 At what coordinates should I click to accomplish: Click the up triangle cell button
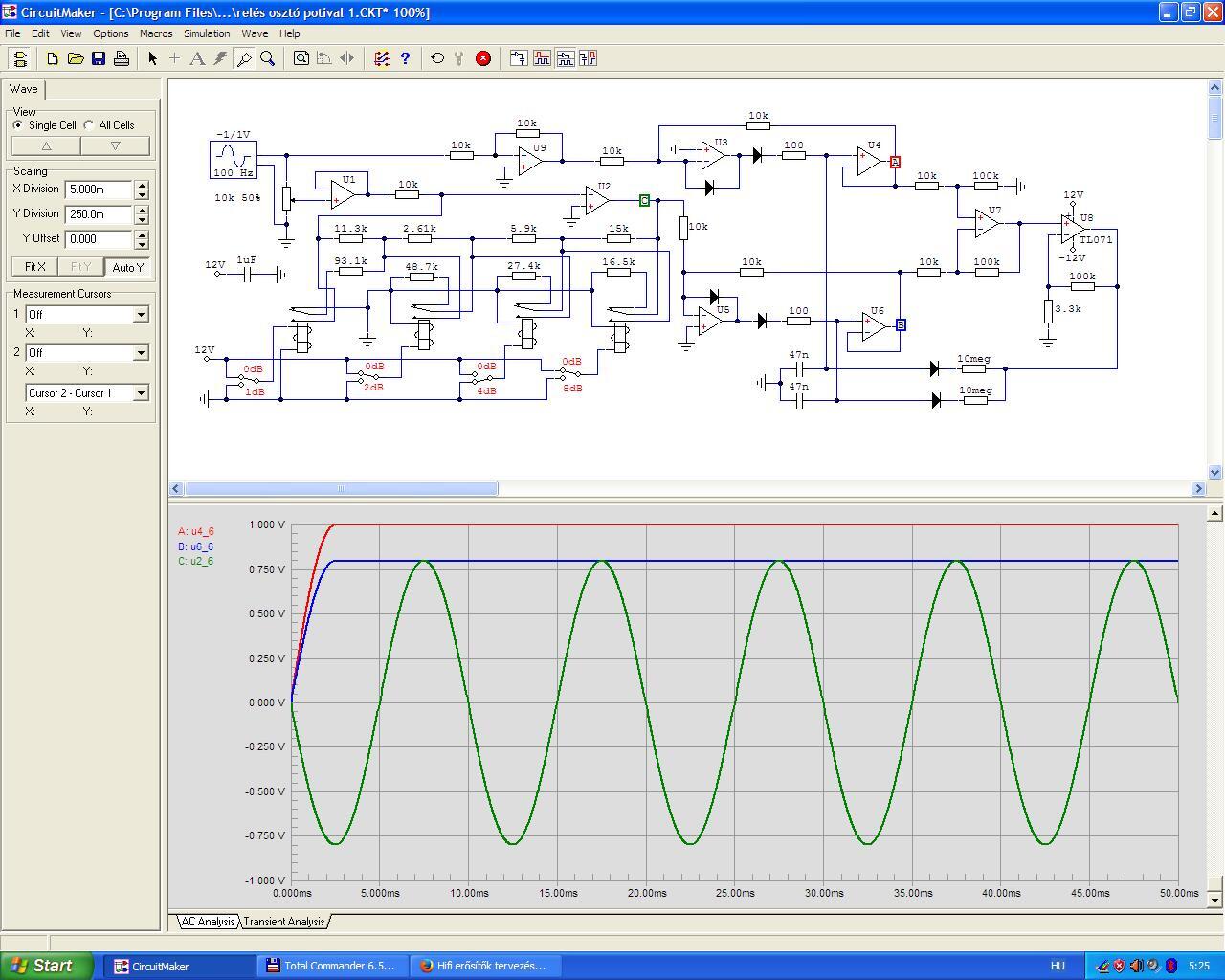tap(46, 146)
